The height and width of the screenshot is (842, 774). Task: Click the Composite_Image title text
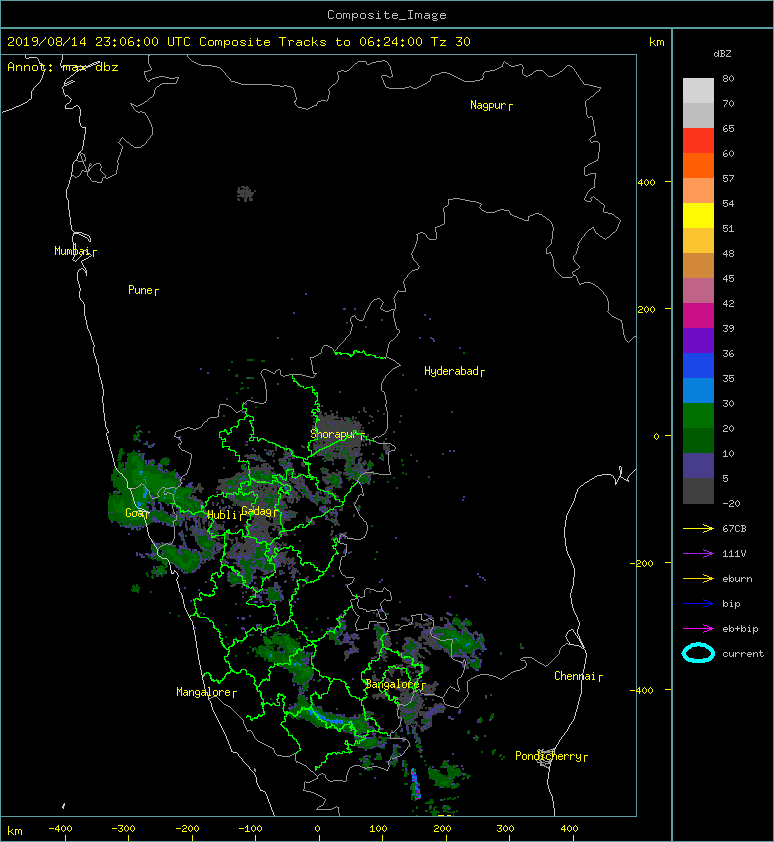click(387, 15)
